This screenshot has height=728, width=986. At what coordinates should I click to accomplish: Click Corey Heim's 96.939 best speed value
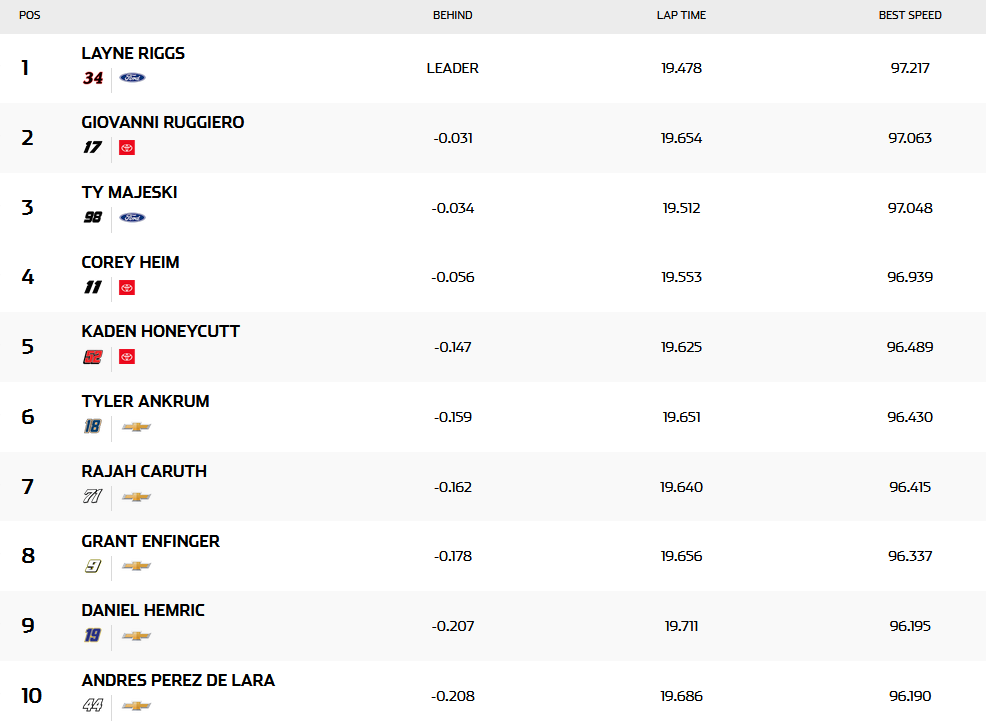click(x=910, y=277)
